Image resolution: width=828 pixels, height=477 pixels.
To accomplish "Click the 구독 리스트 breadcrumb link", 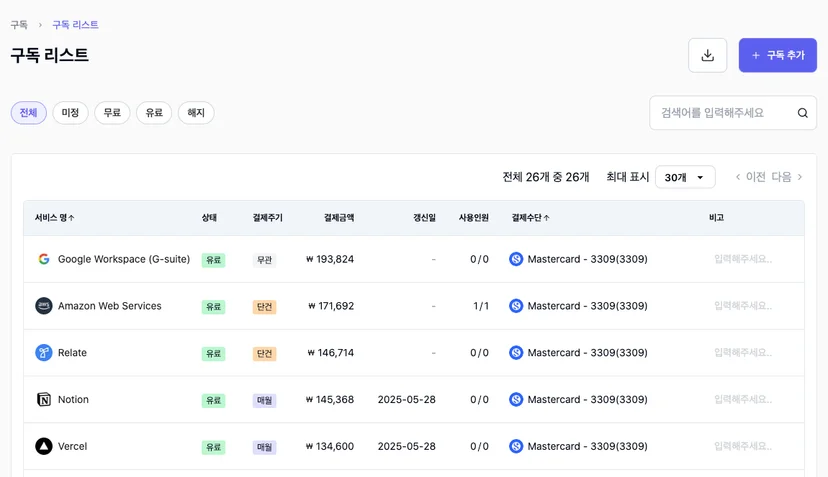I will tap(76, 25).
